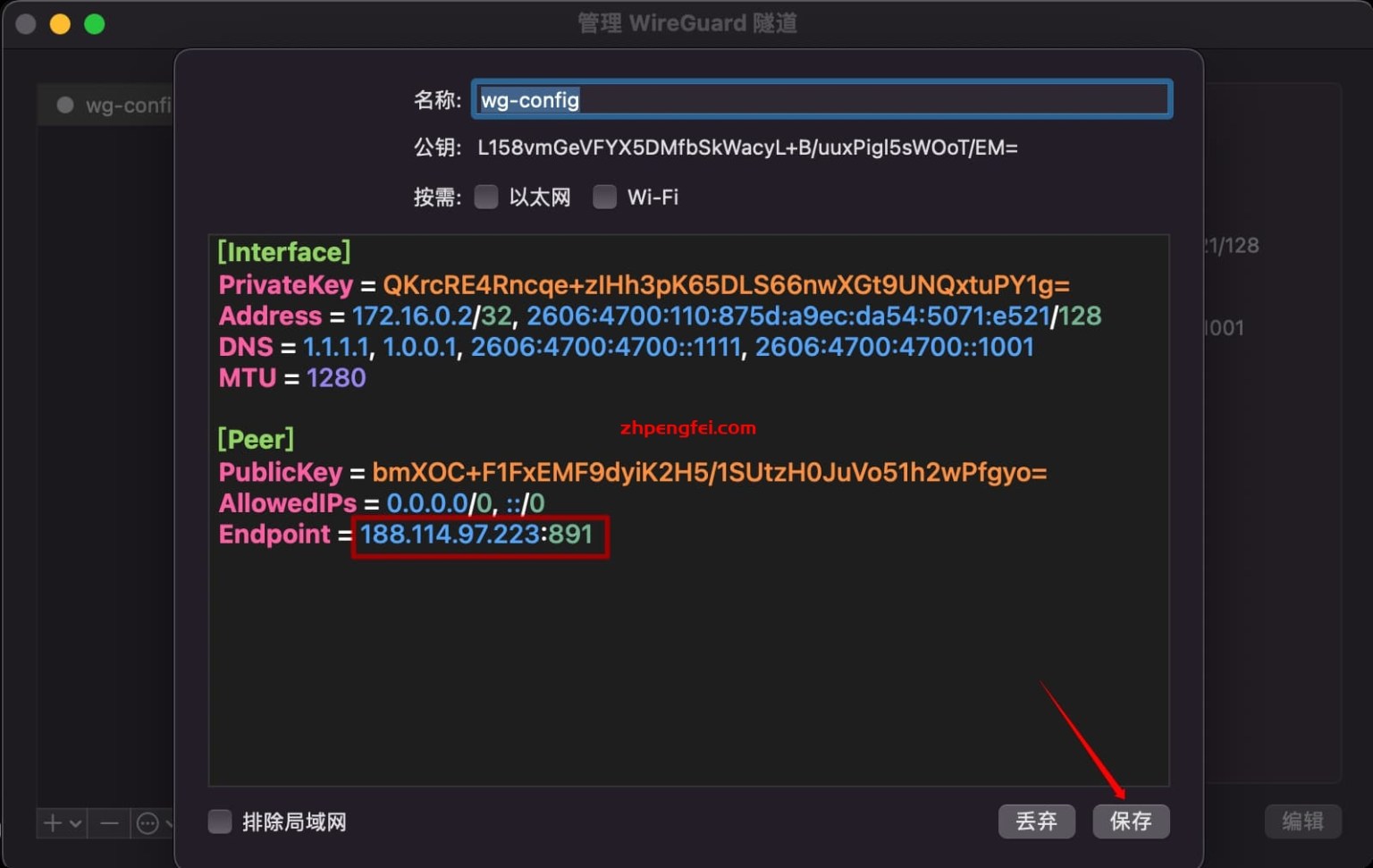Add a new tunnel with the plus icon

click(53, 822)
